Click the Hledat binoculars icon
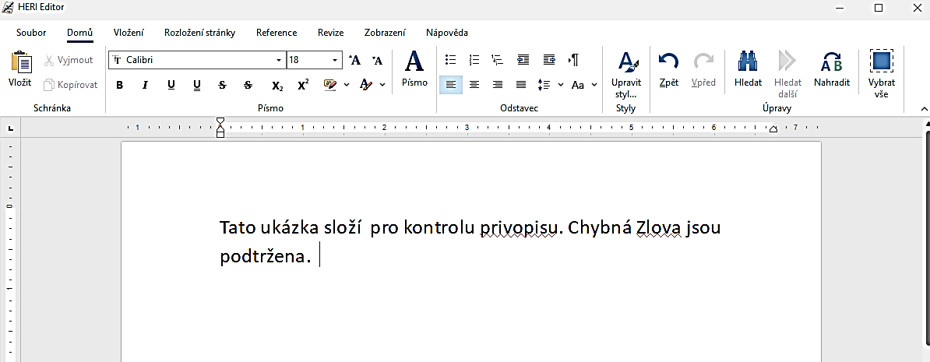 tap(747, 61)
